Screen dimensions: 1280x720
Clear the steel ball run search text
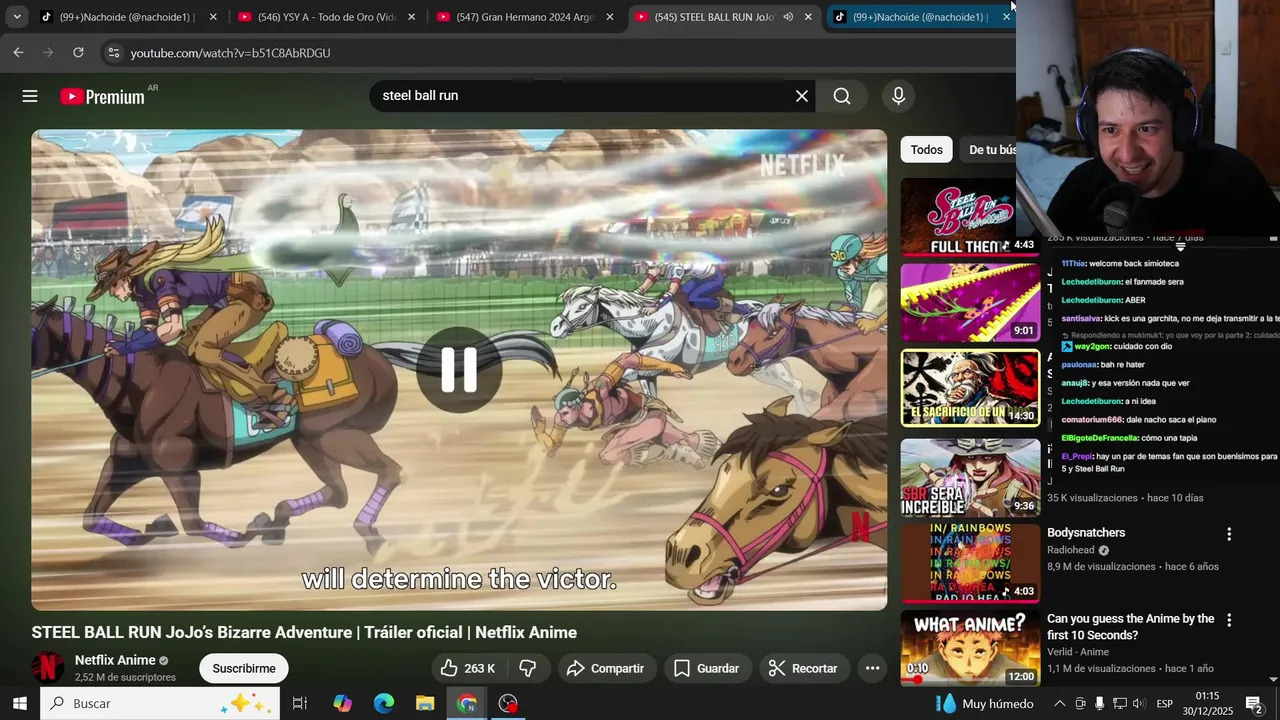[x=801, y=96]
